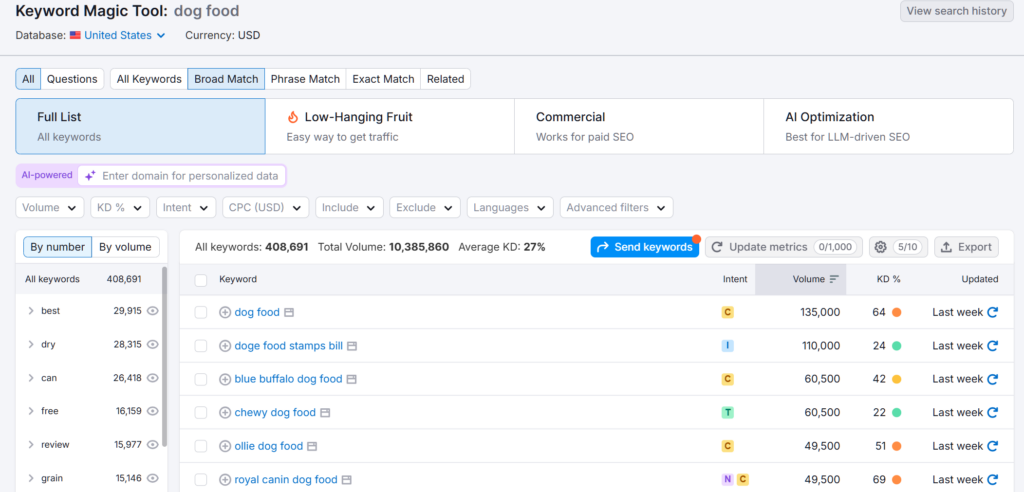The width and height of the screenshot is (1024, 492).
Task: Check the 'dog food' row checkbox
Action: pyautogui.click(x=201, y=312)
